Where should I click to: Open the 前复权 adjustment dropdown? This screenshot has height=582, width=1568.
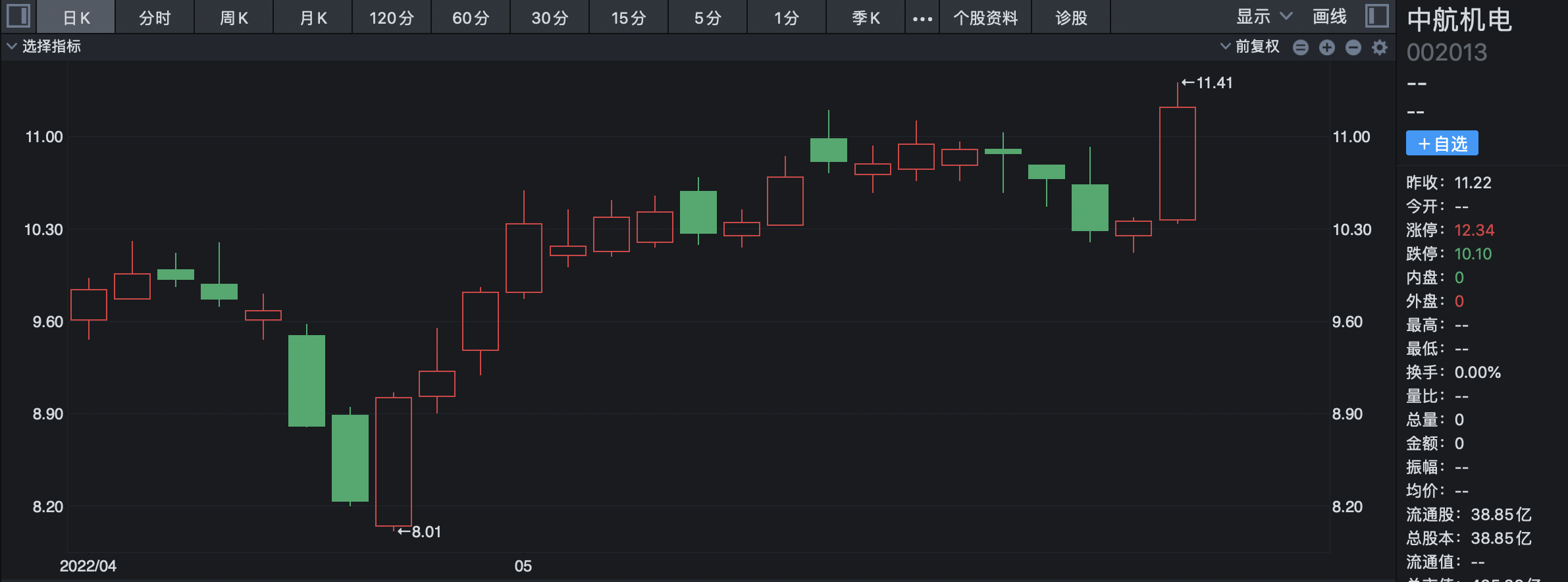click(1251, 46)
